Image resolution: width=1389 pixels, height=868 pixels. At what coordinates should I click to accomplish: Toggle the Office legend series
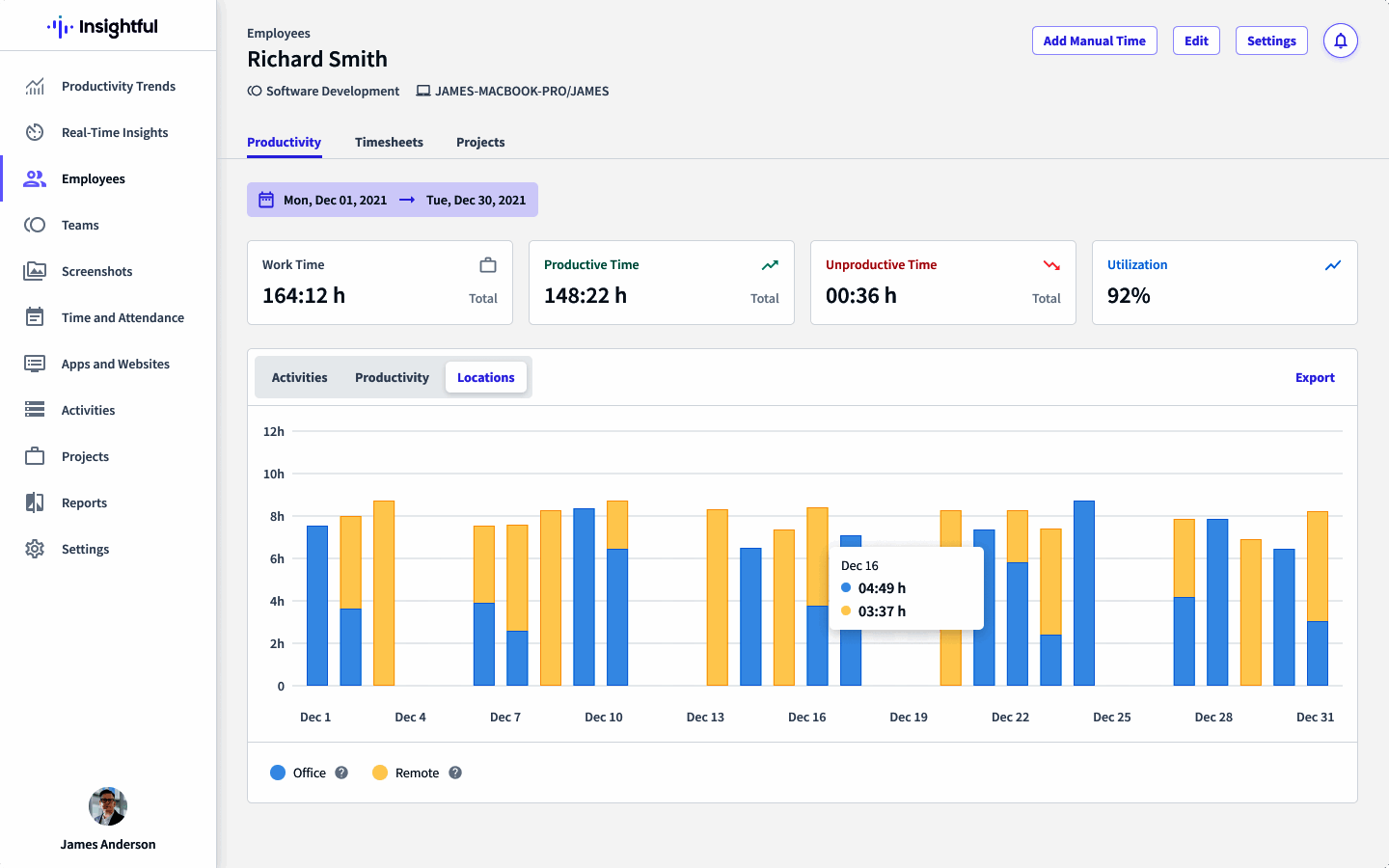pos(299,773)
